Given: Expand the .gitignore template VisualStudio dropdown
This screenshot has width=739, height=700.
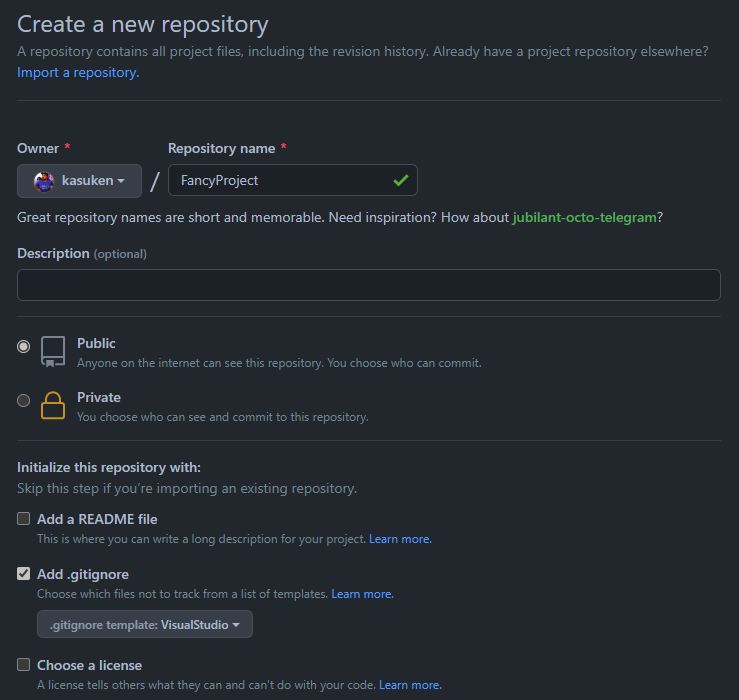Looking at the screenshot, I should coord(145,625).
